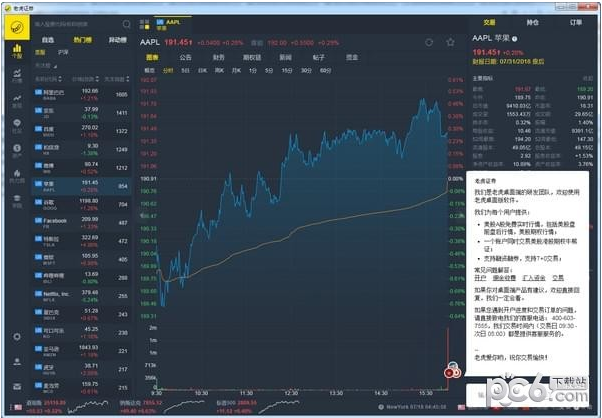Open the chat bubble community icon in sidebar
This screenshot has height=418, width=602.
[x=17, y=126]
